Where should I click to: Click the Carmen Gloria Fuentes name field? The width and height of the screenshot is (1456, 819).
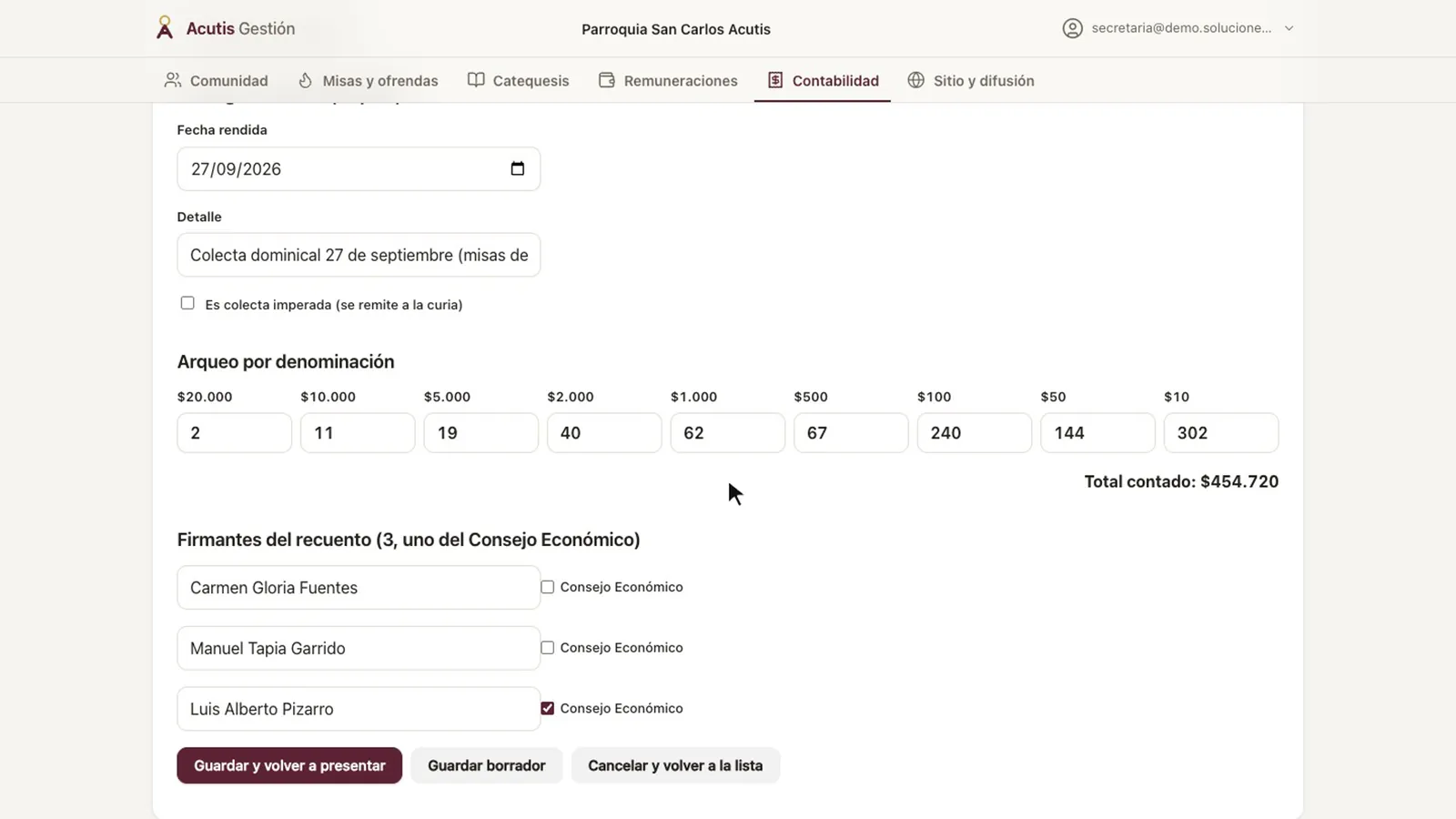359,588
